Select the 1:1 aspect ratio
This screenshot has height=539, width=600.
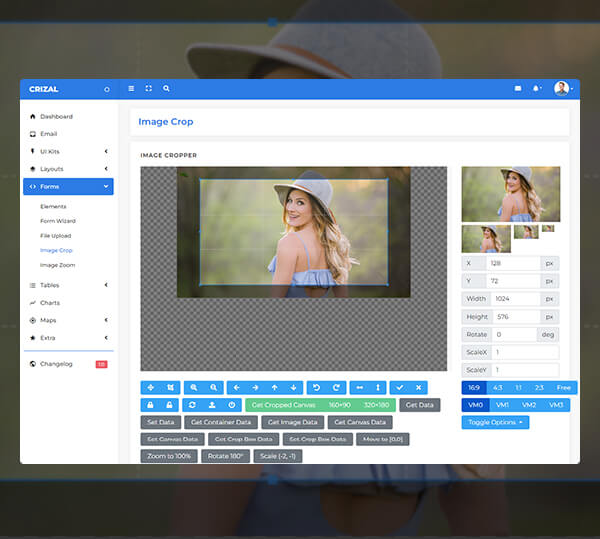click(518, 388)
